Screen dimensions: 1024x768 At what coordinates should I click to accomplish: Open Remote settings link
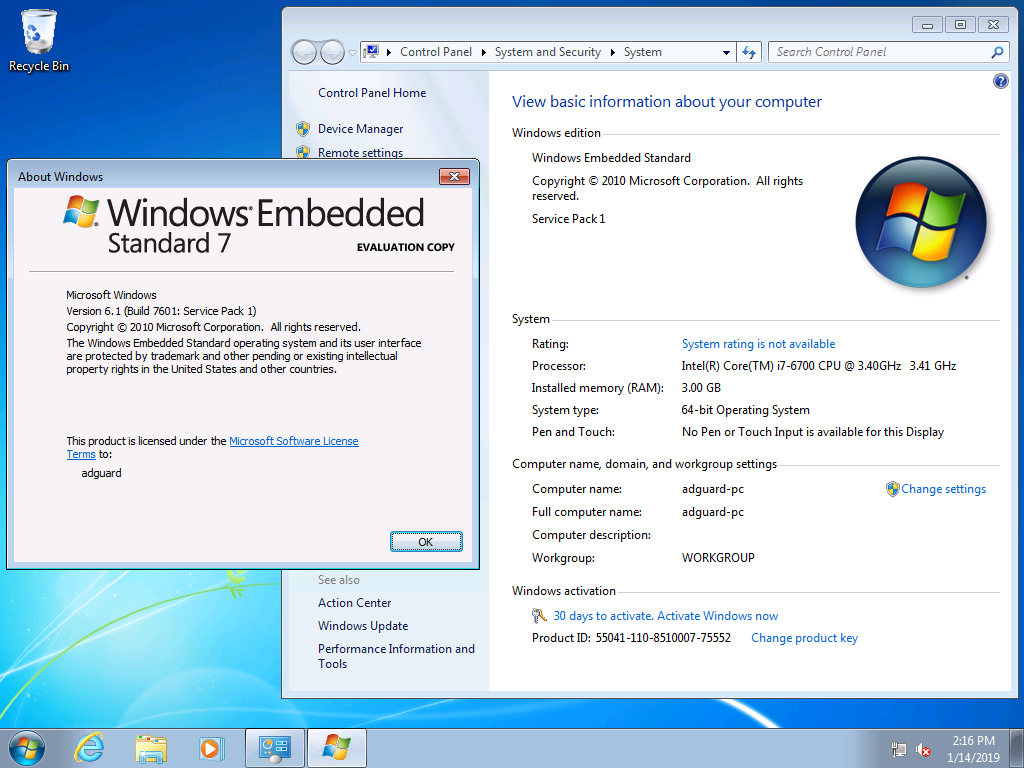360,152
